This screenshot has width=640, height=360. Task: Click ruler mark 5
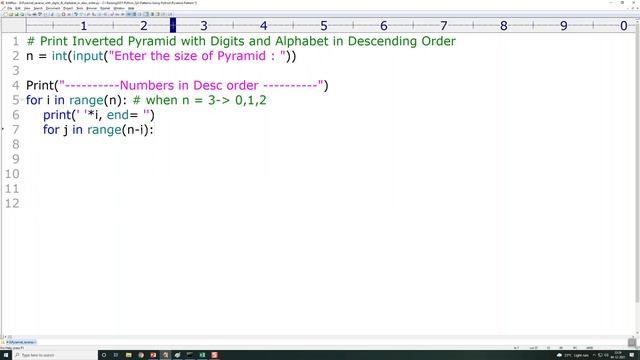pos(324,26)
